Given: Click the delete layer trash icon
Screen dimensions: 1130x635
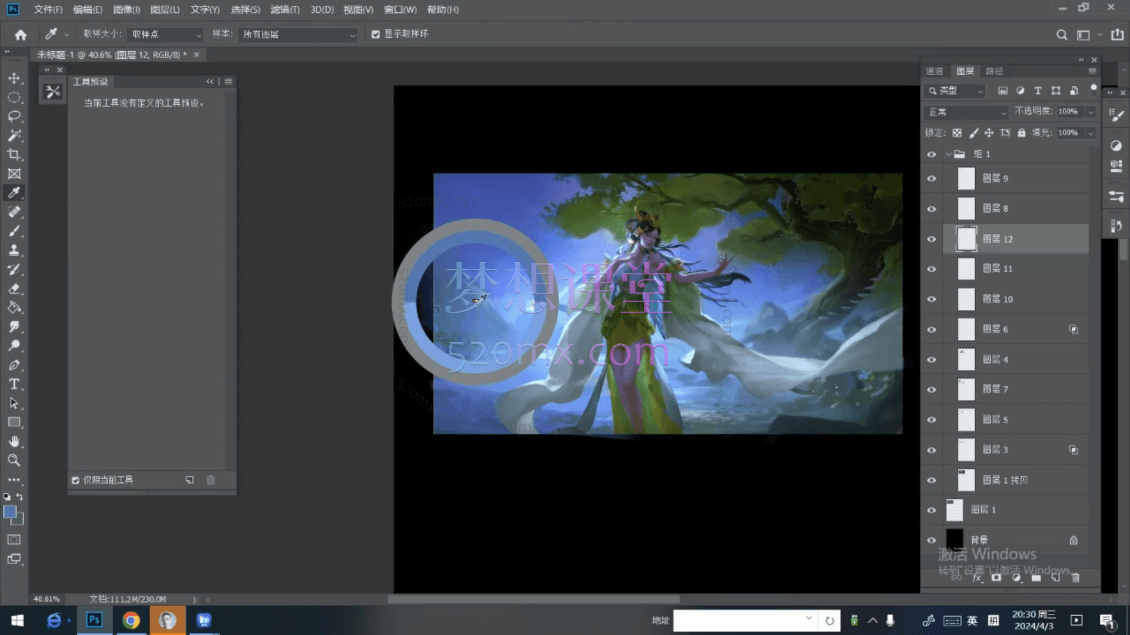Looking at the screenshot, I should 1075,577.
